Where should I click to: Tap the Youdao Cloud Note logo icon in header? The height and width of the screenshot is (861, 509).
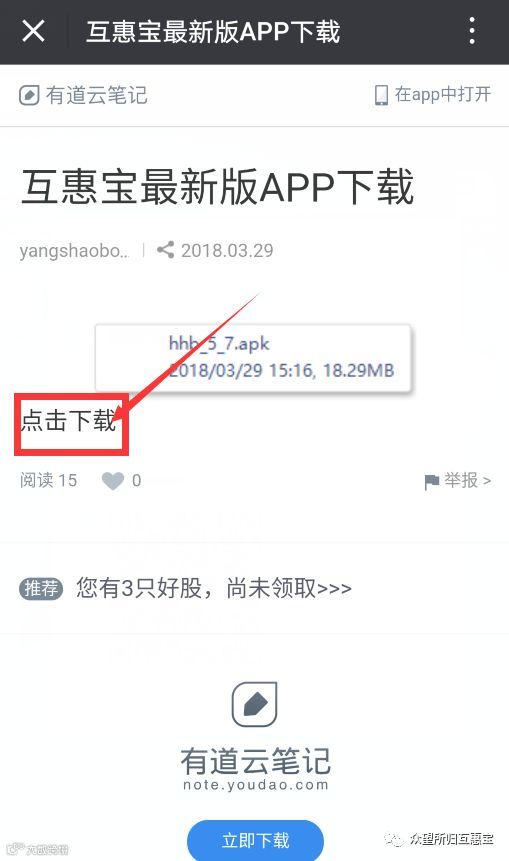[29, 95]
